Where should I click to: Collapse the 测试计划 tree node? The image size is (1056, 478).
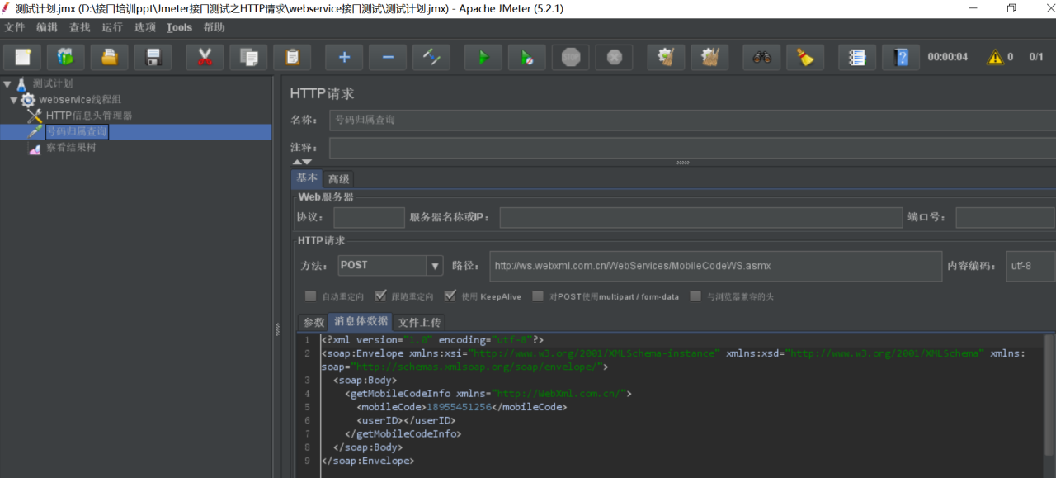[7, 83]
